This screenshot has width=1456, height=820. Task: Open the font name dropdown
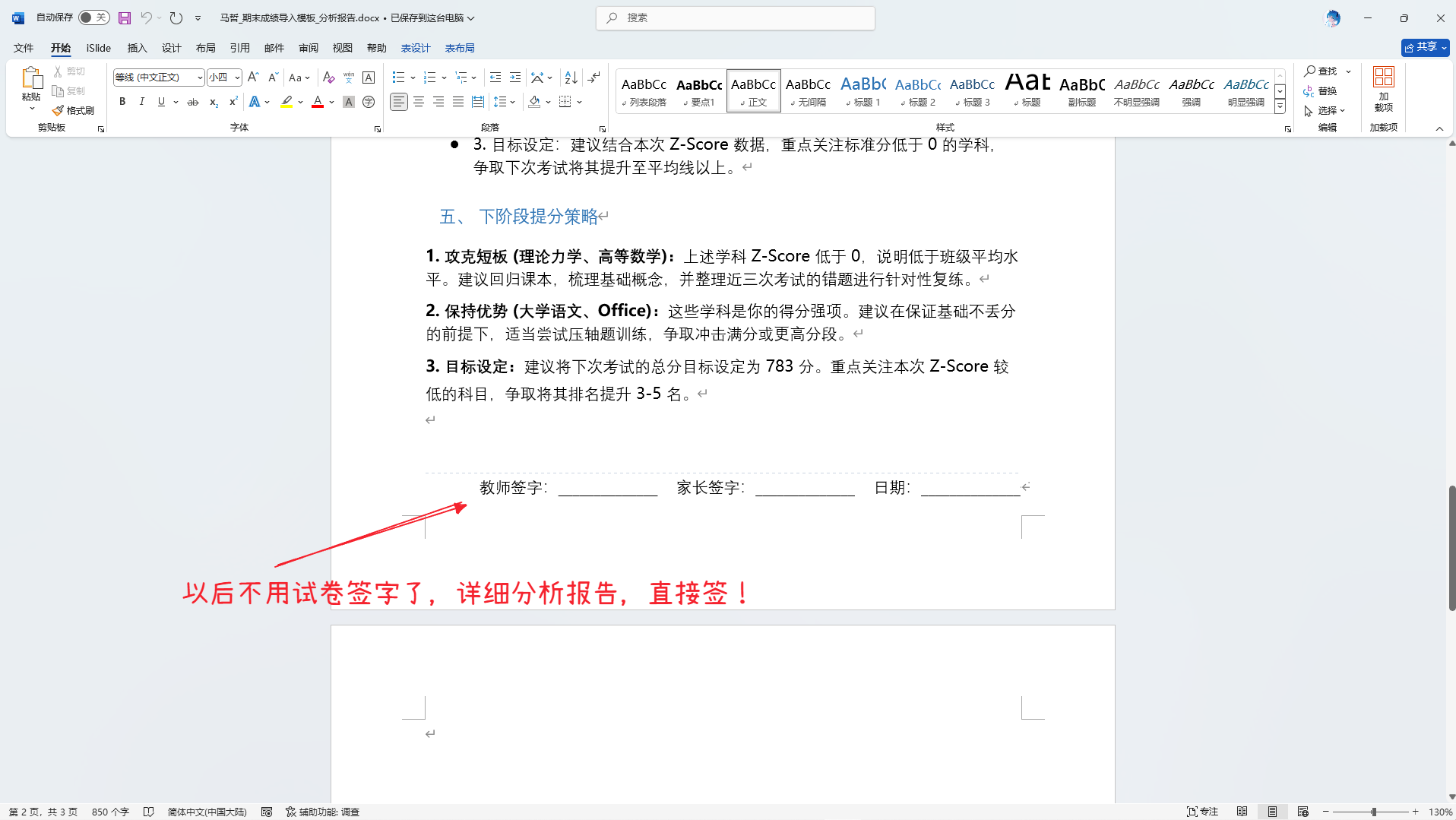coord(200,78)
